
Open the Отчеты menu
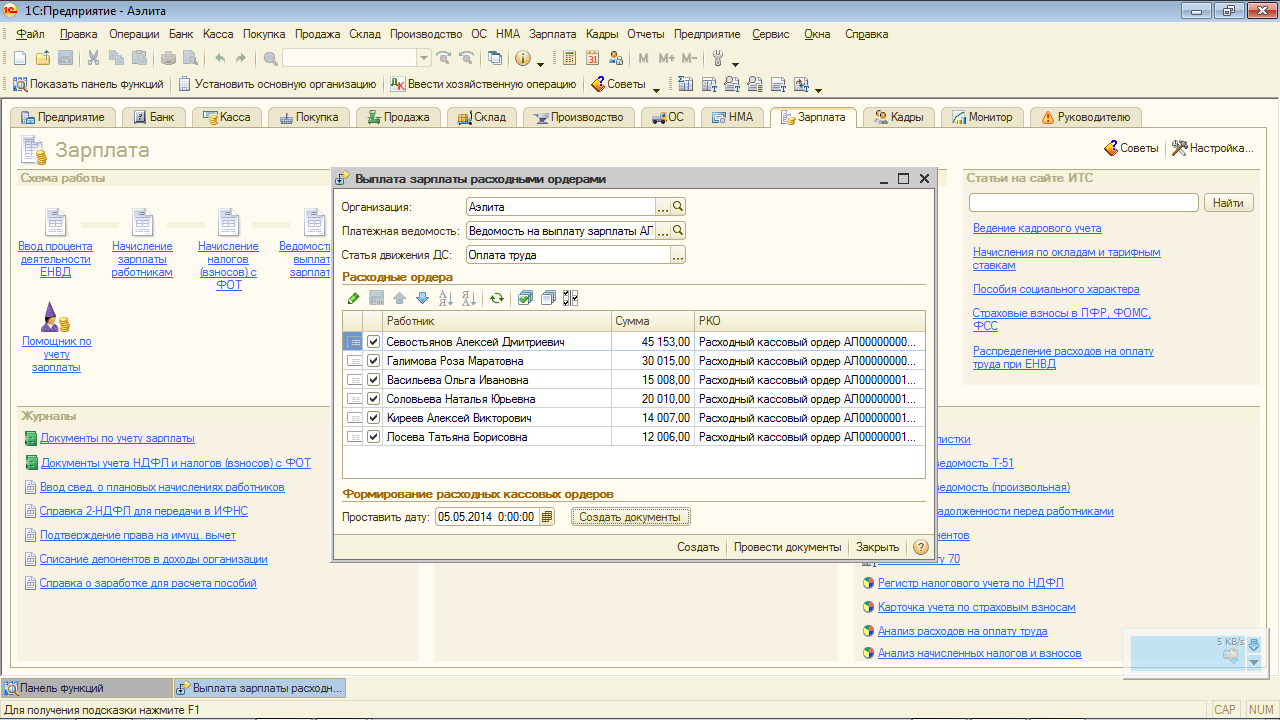pyautogui.click(x=645, y=34)
